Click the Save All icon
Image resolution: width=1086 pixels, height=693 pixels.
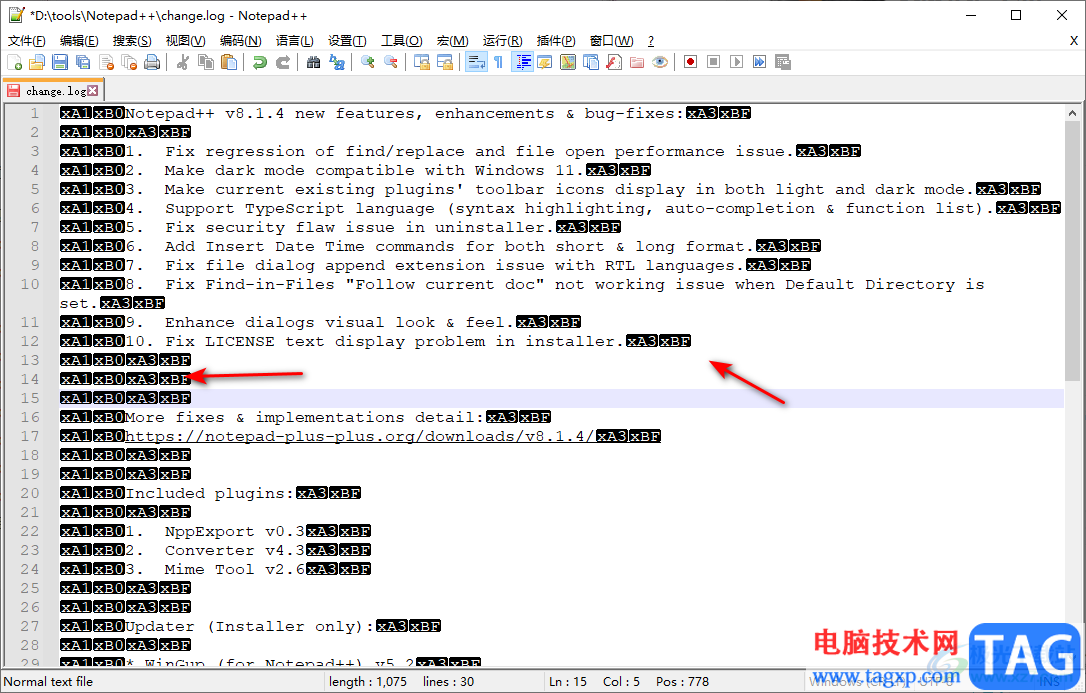pyautogui.click(x=83, y=62)
